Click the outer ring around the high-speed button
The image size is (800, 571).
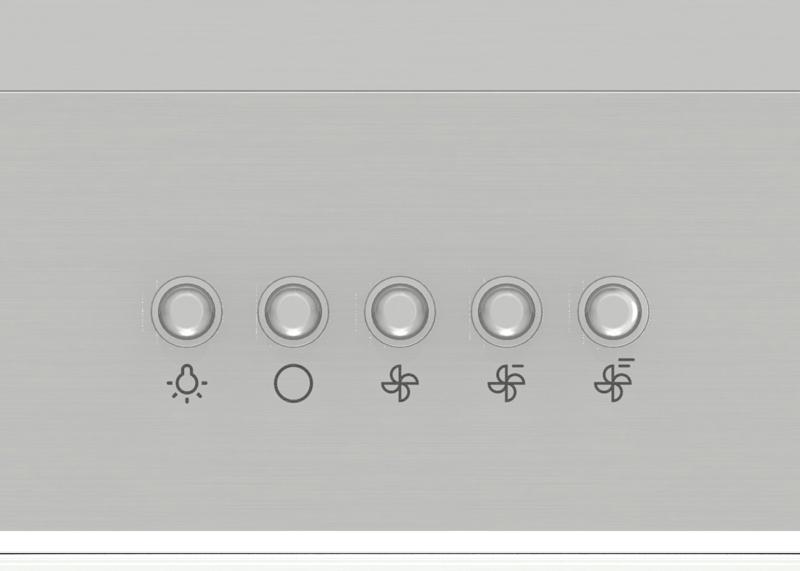[613, 280]
